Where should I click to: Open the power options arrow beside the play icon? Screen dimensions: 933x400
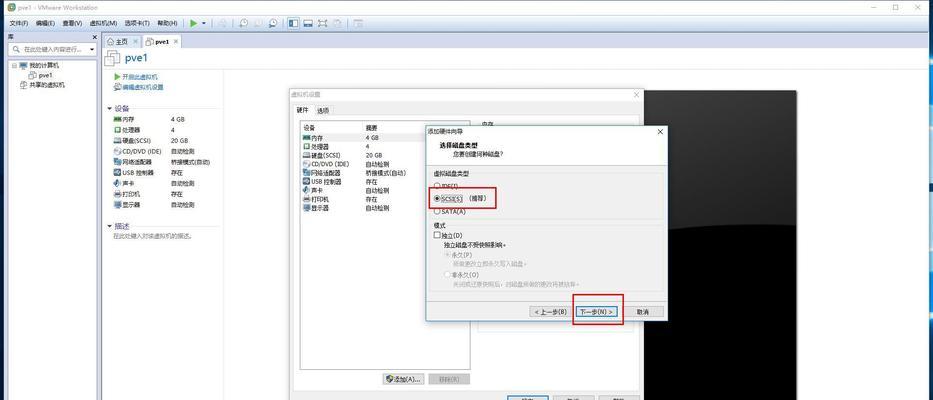click(x=204, y=23)
